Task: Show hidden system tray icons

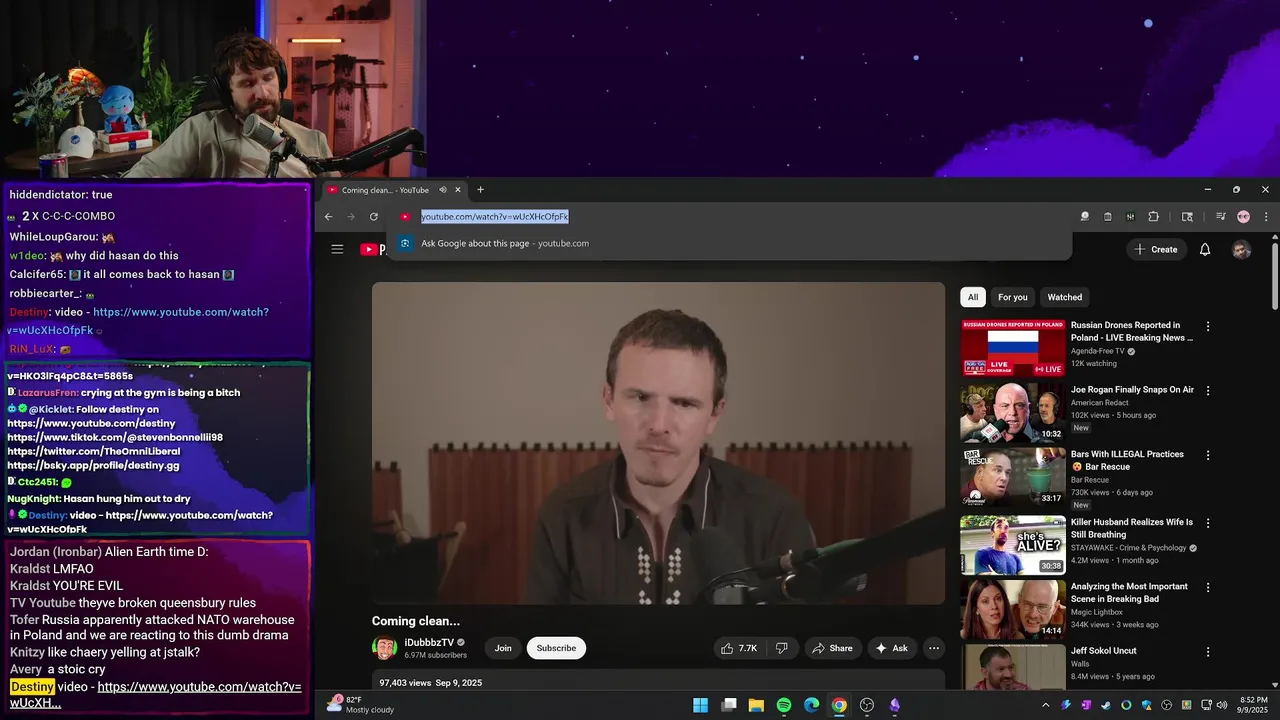Action: (1045, 705)
